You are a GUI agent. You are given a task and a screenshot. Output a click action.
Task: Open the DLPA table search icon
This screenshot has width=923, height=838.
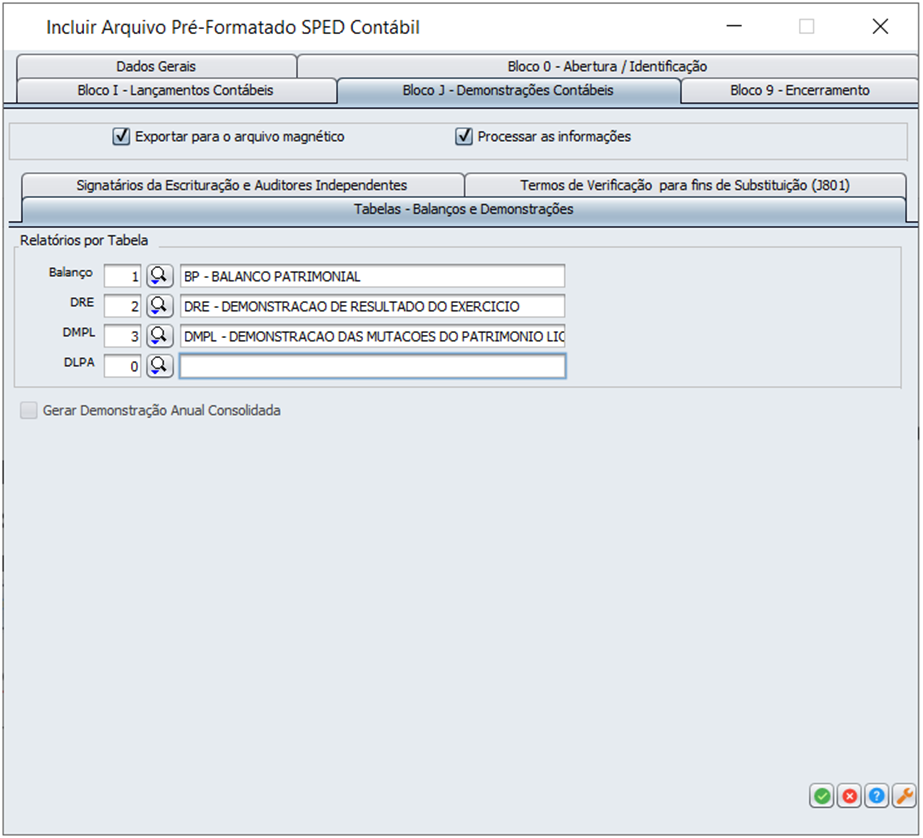(x=160, y=366)
